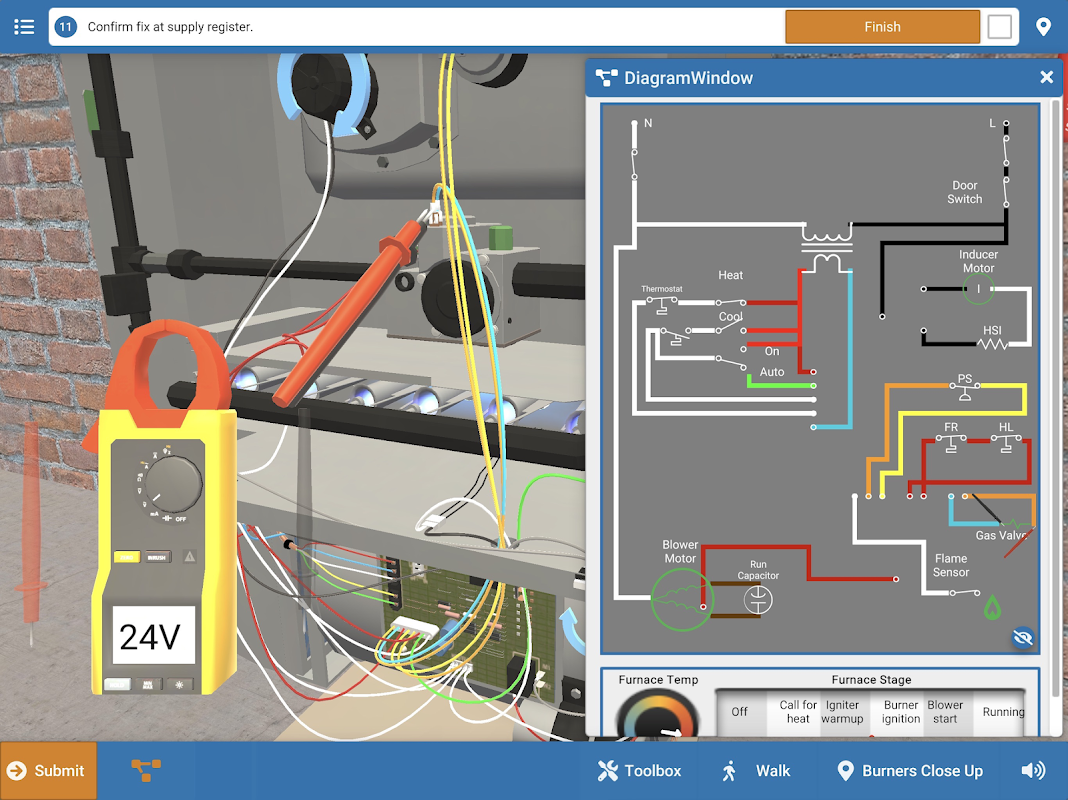Click the Furnace Temp gauge dial

pos(657,714)
